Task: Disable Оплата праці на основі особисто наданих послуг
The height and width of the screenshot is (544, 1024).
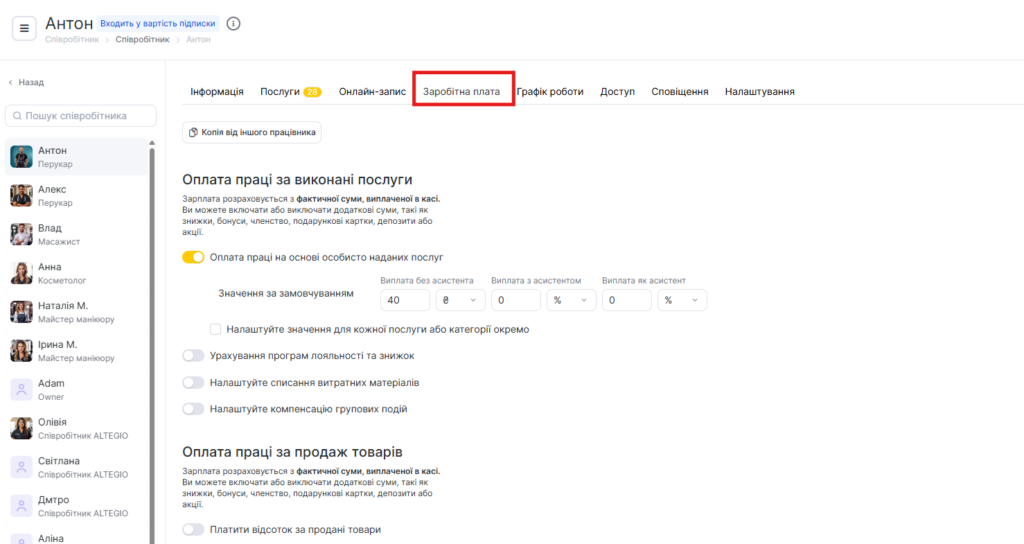Action: click(x=193, y=257)
